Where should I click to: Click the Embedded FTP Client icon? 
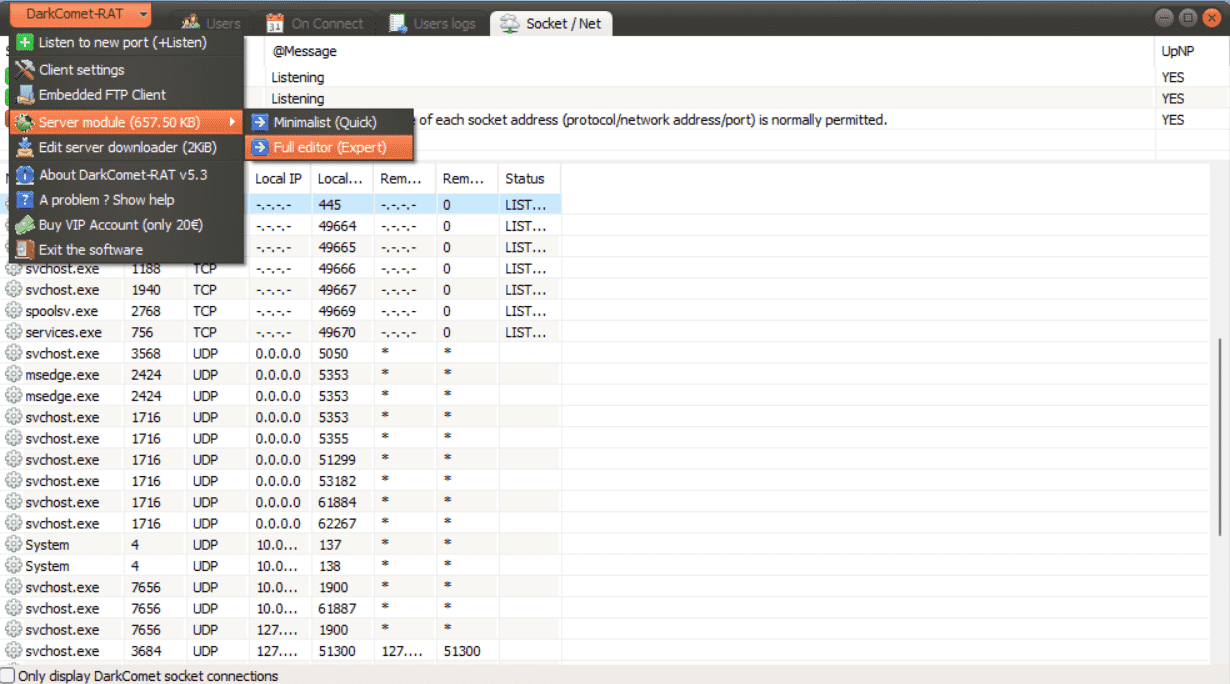click(25, 95)
